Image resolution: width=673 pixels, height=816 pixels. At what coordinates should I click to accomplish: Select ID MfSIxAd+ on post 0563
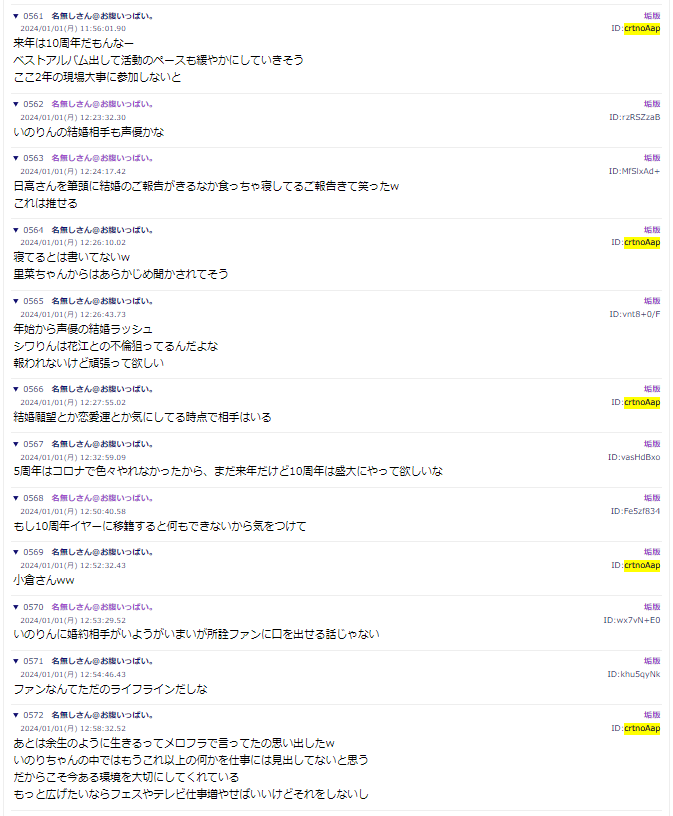(634, 171)
